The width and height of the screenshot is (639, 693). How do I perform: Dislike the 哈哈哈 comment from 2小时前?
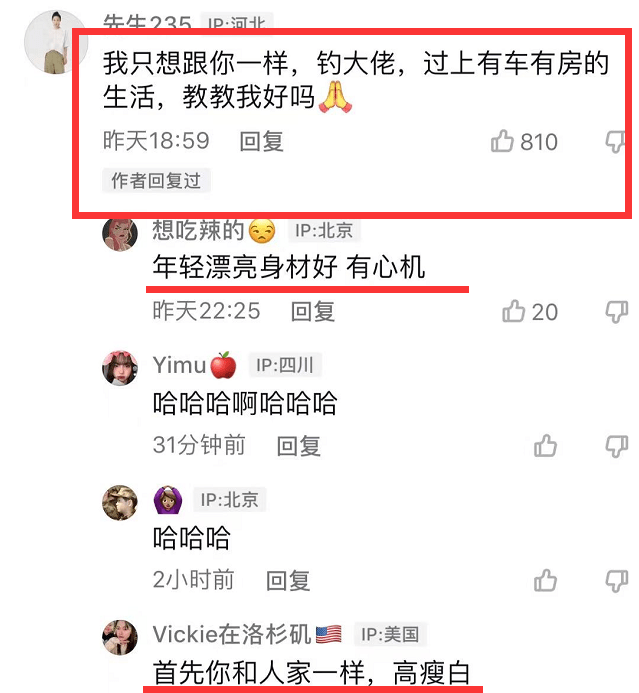(616, 580)
